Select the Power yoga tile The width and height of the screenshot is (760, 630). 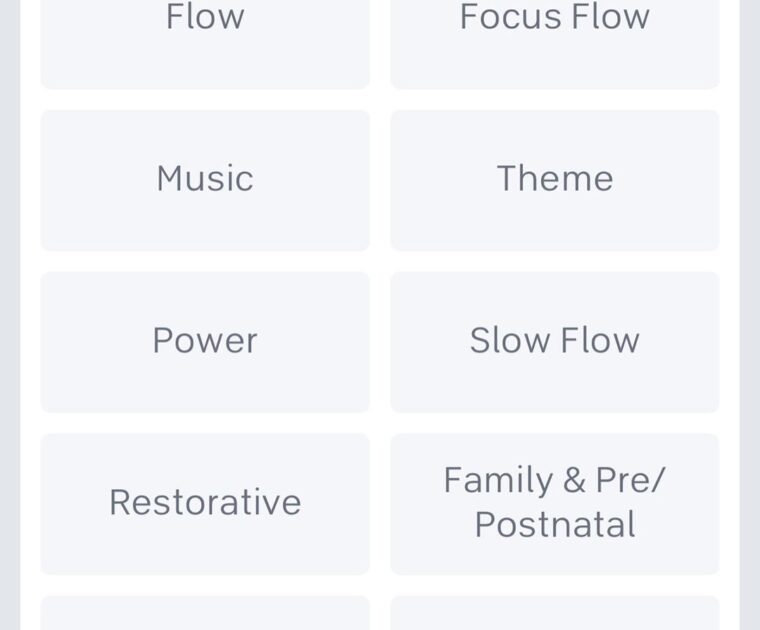pos(205,341)
